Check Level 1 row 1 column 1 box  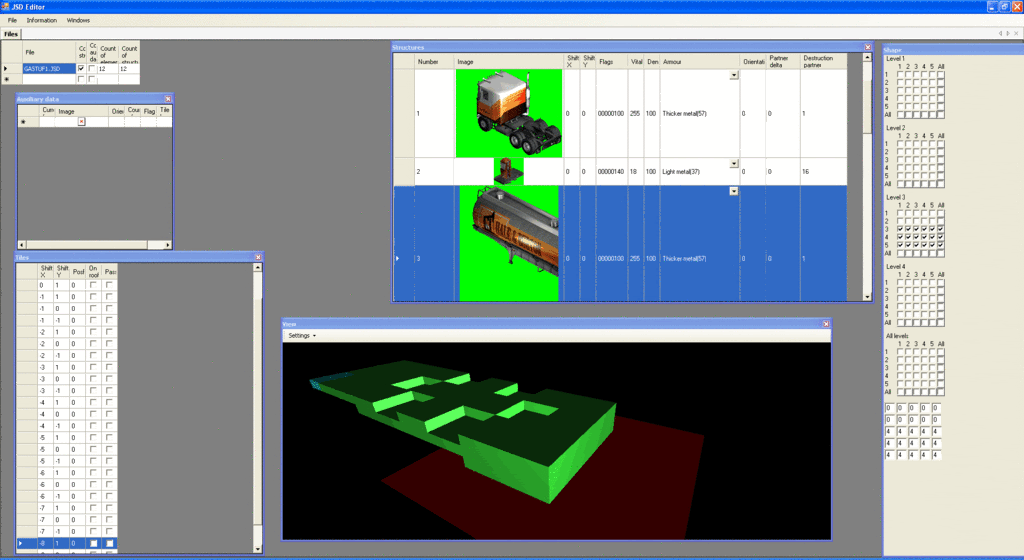click(901, 74)
